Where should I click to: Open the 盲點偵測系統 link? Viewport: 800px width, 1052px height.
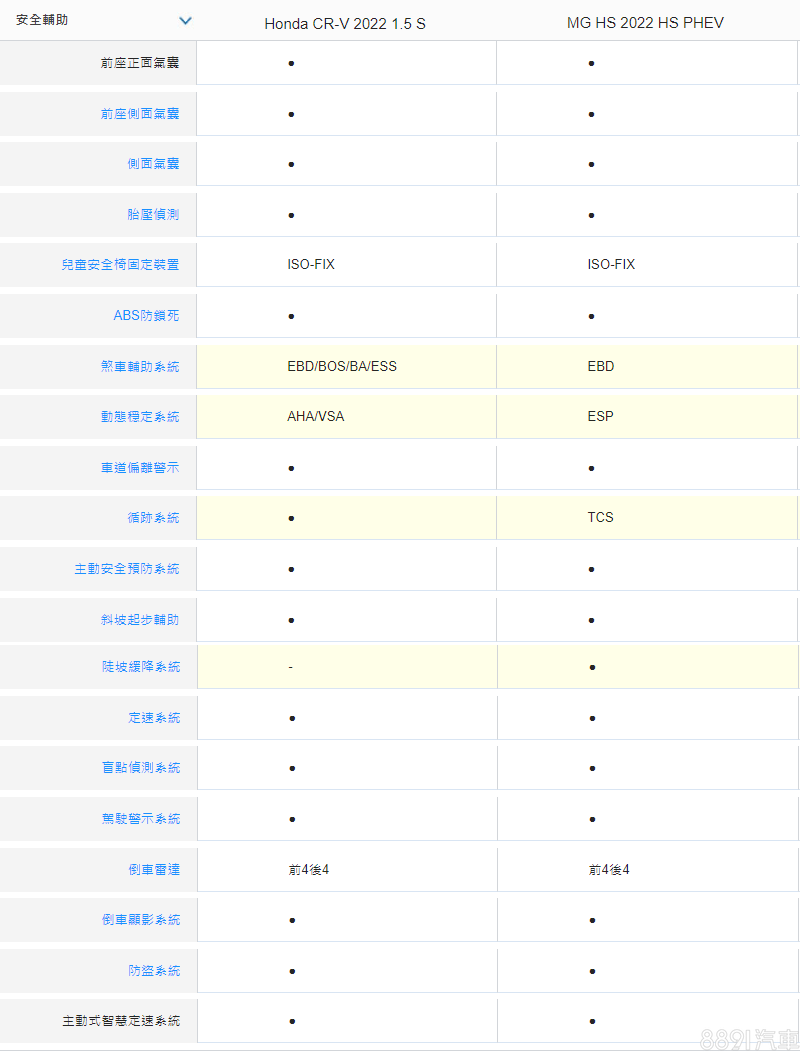(141, 768)
